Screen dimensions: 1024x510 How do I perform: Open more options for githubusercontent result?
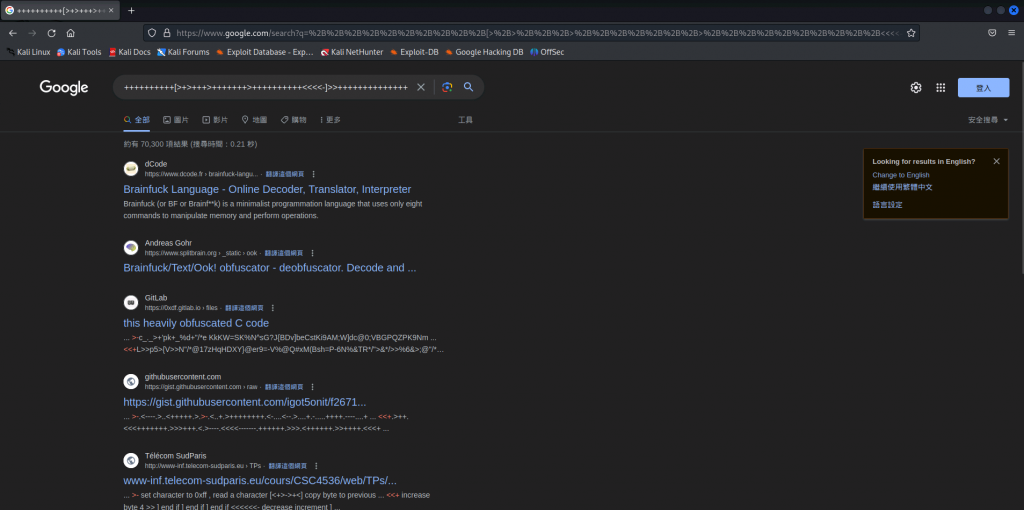312,387
